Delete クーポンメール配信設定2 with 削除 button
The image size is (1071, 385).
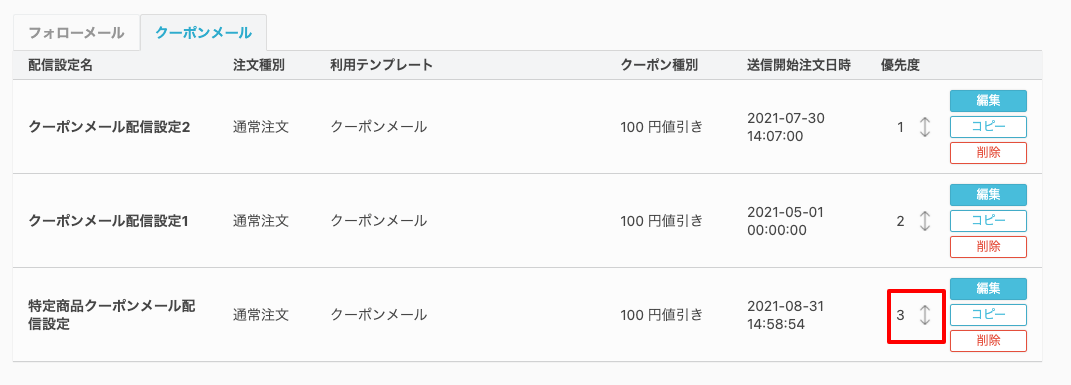(x=988, y=153)
